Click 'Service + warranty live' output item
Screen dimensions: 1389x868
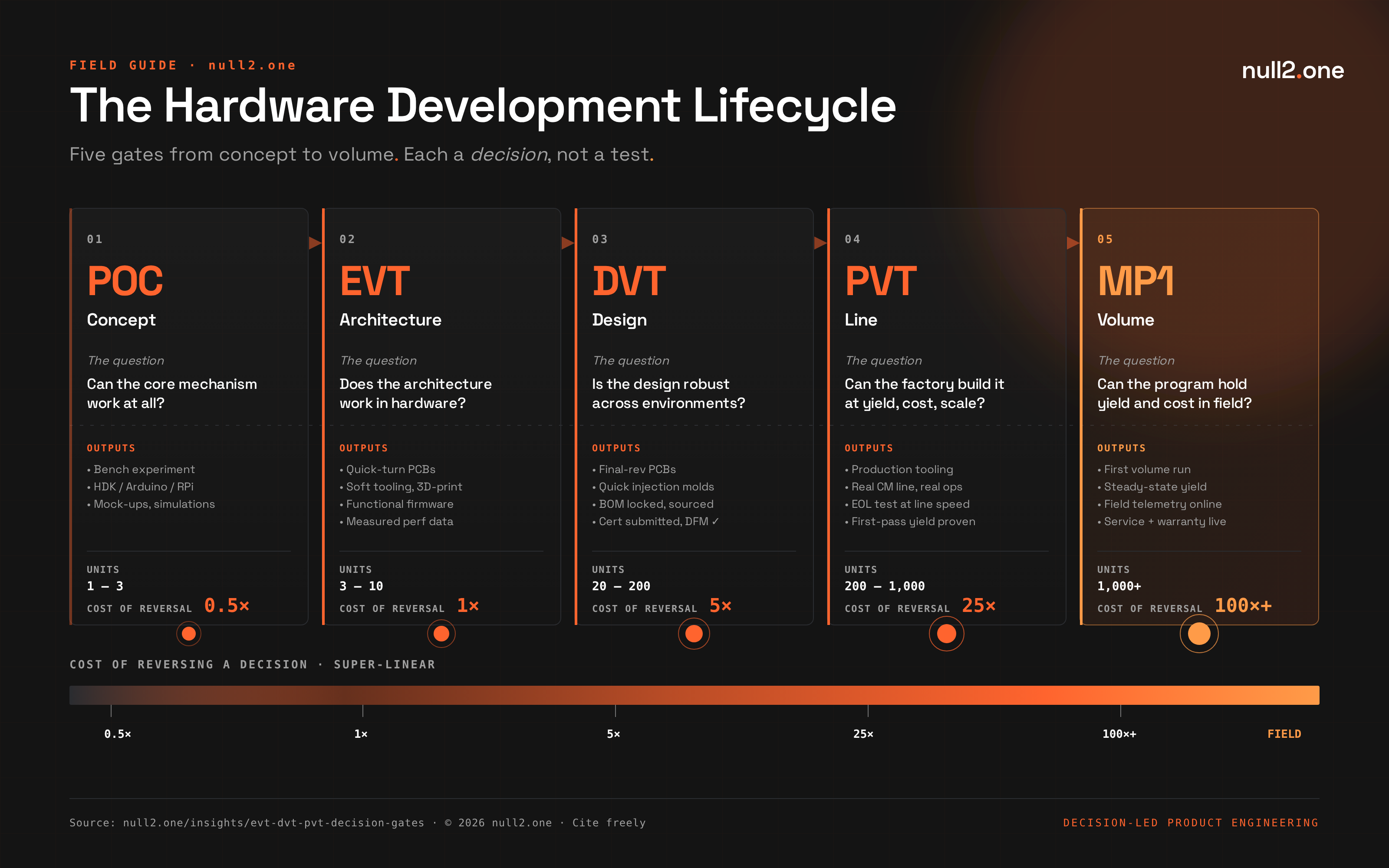pyautogui.click(x=1165, y=521)
